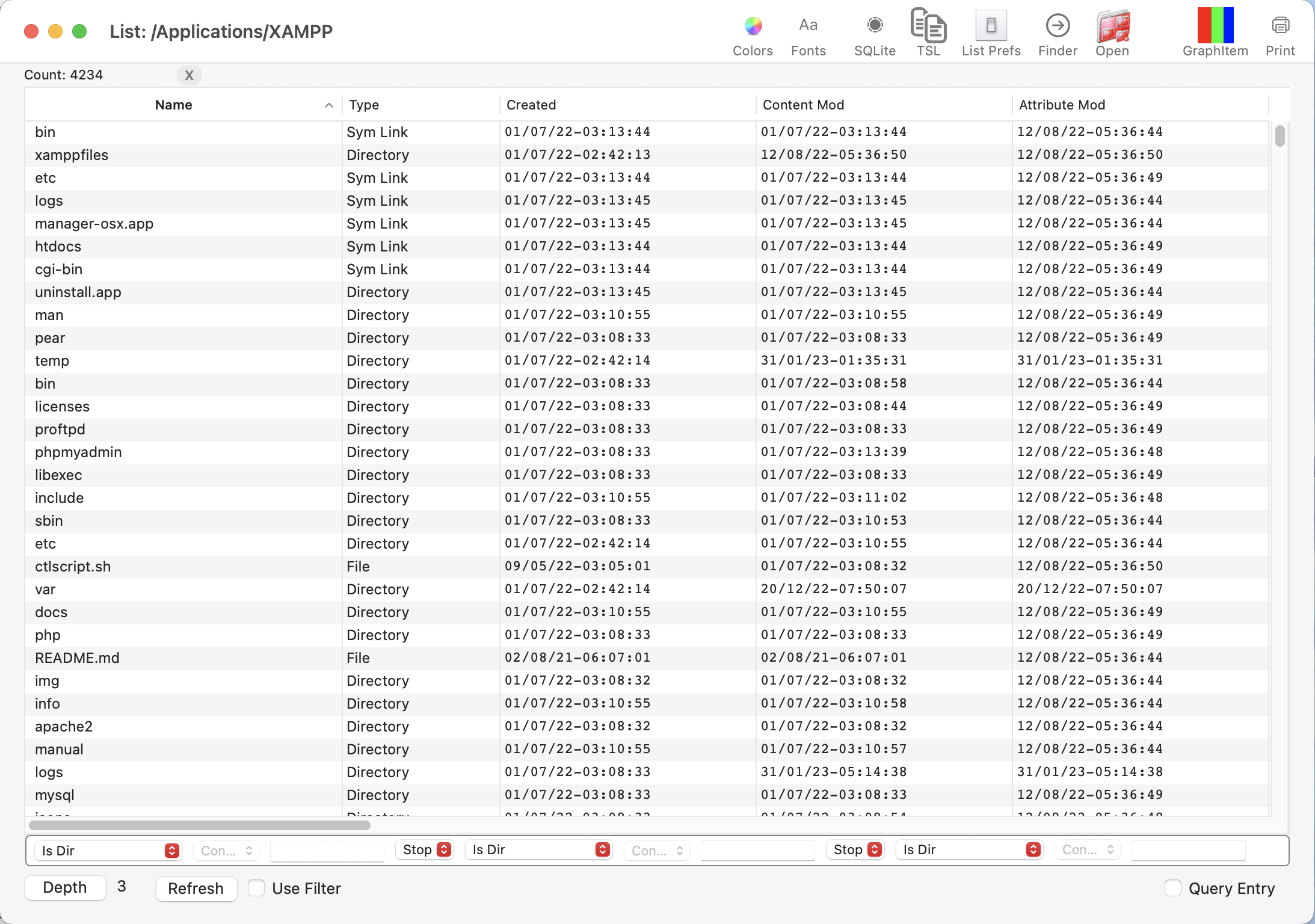This screenshot has height=924, width=1315.
Task: Select the img row
Action: (647, 681)
